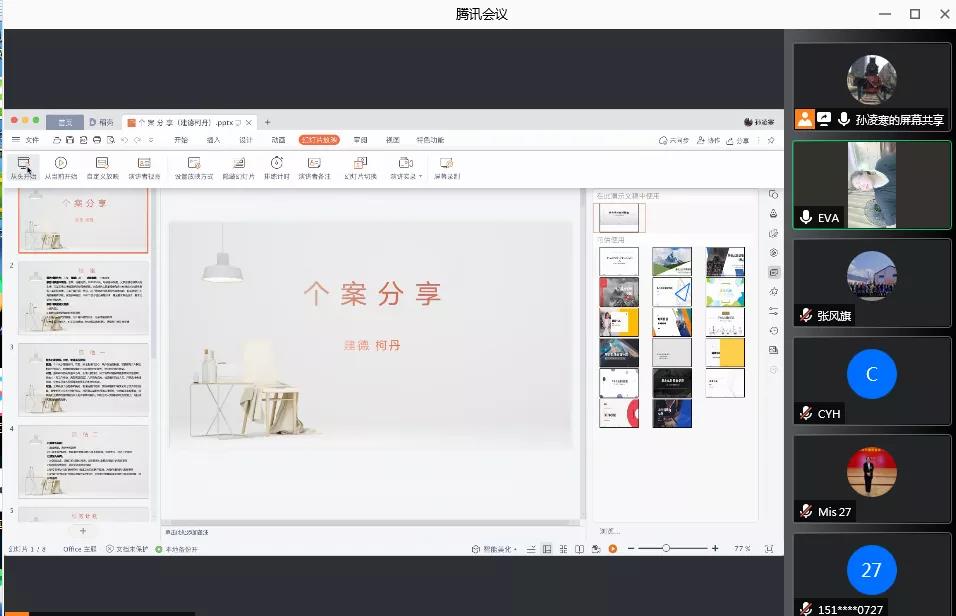Add a new slide with plus button

point(82,531)
